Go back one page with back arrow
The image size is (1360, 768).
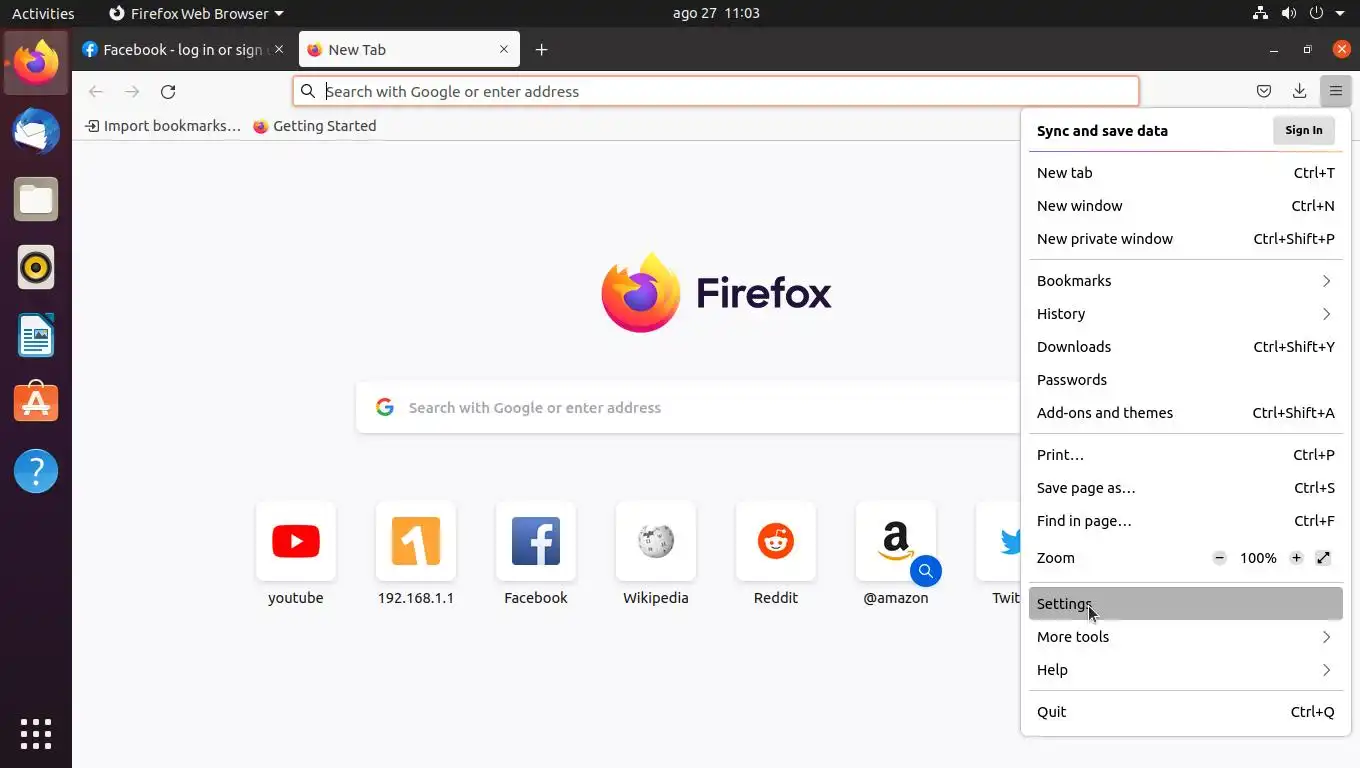96,91
